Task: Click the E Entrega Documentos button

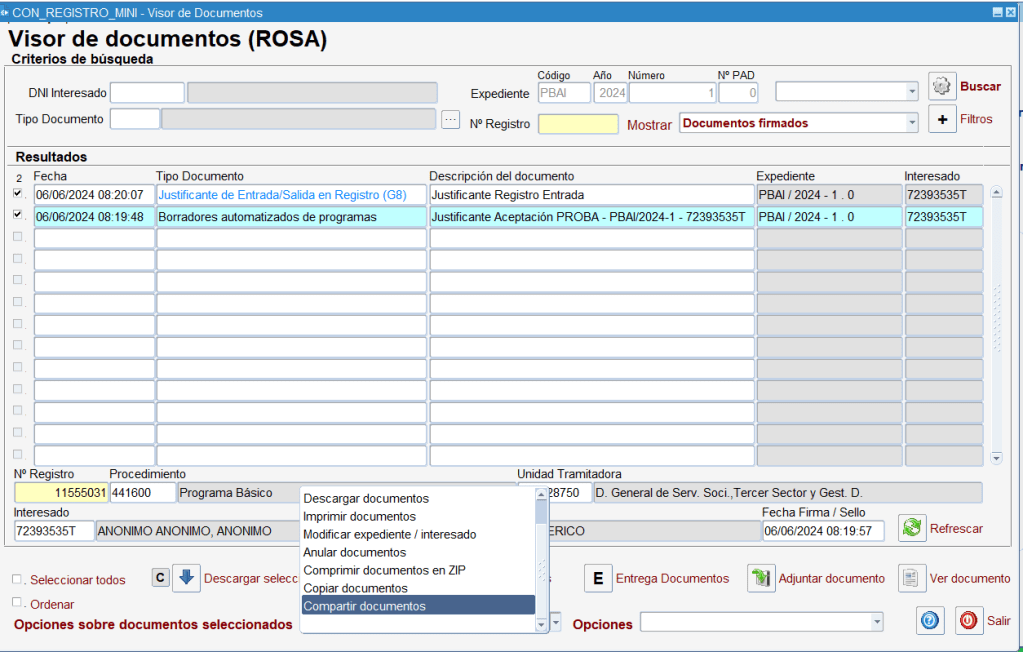Action: click(597, 578)
